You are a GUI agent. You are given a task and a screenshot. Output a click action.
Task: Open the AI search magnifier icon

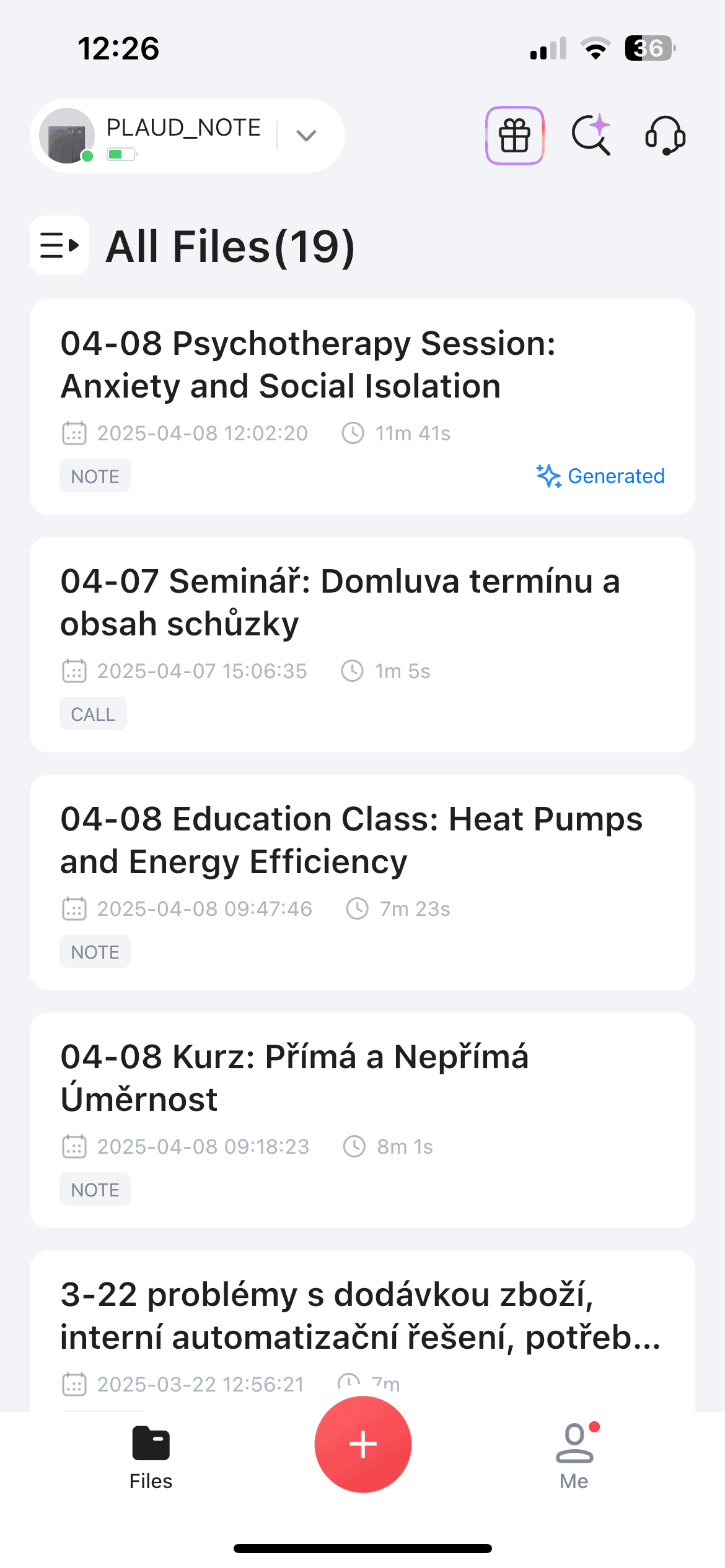click(591, 136)
